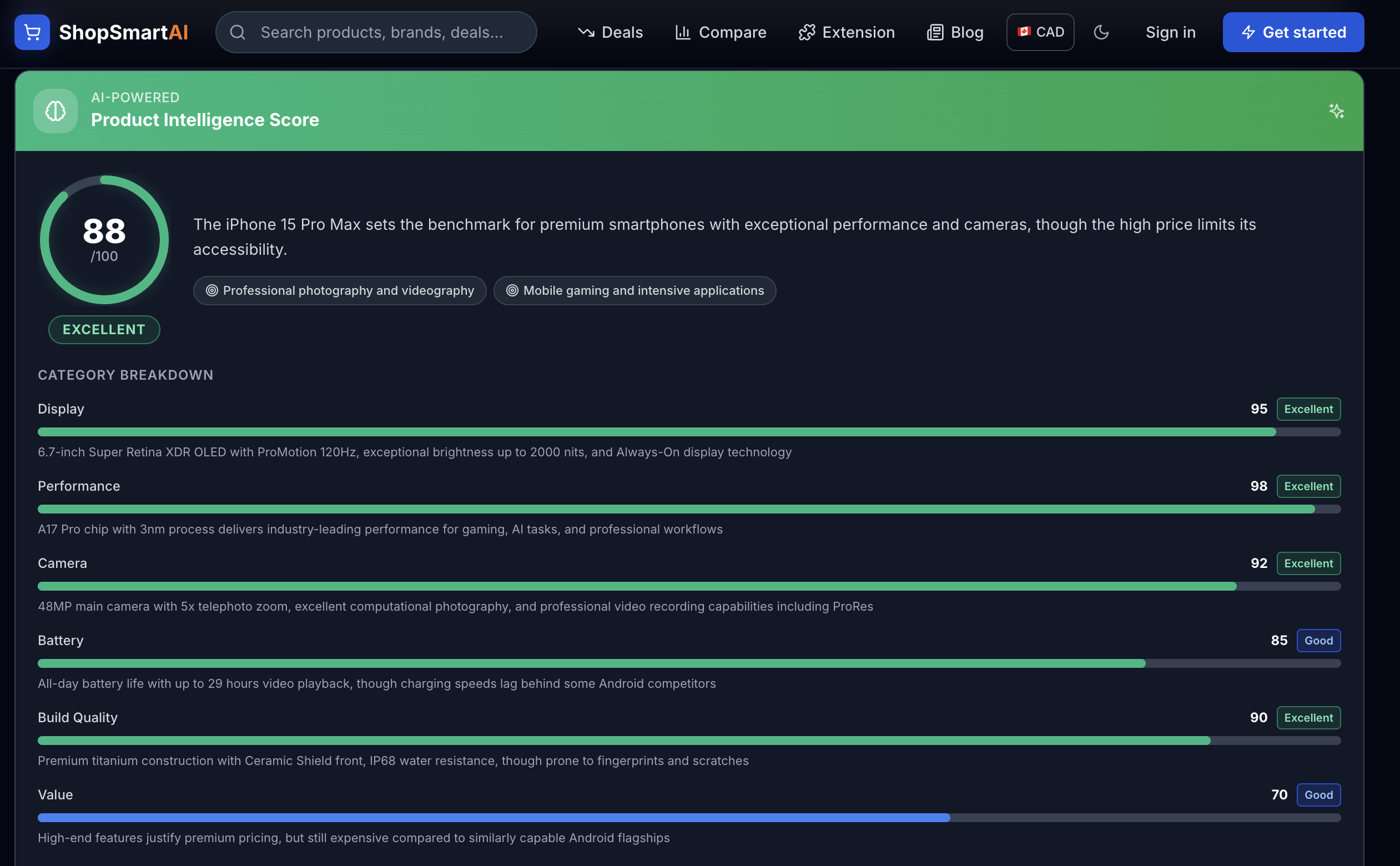
Task: Click the Excellent badge next to Display
Action: [1308, 409]
